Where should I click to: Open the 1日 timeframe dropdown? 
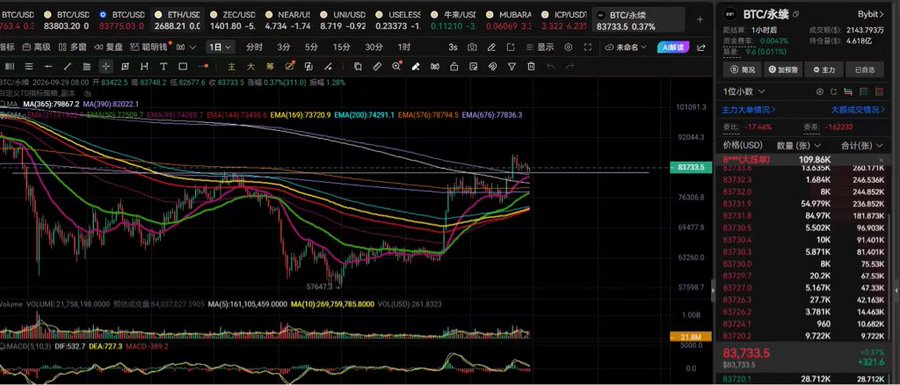(x=220, y=47)
